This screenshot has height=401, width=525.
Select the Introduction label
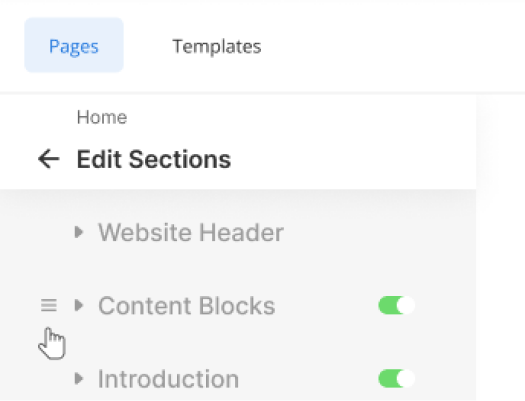point(168,379)
